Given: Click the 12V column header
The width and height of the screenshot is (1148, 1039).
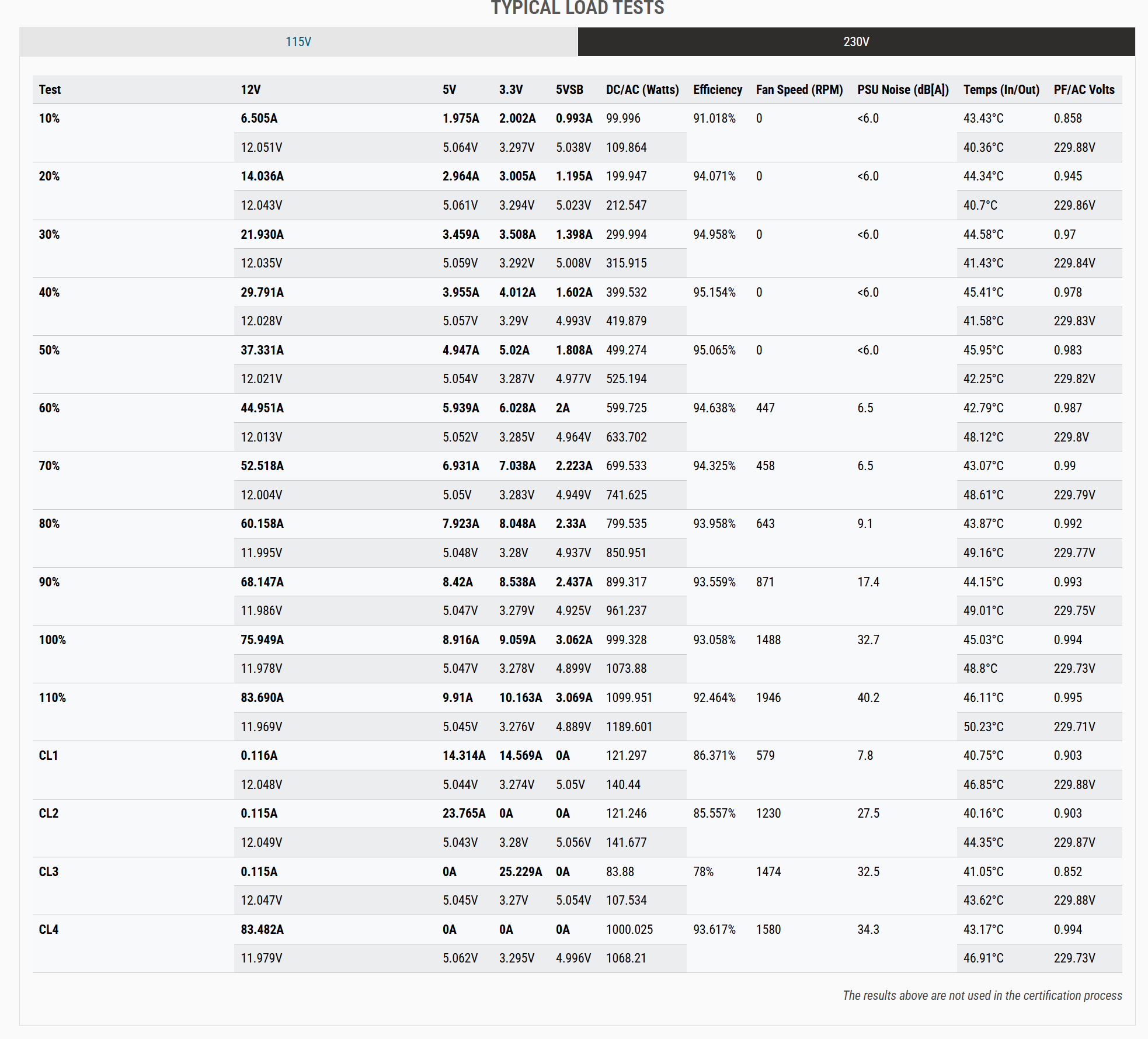Looking at the screenshot, I should point(251,90).
